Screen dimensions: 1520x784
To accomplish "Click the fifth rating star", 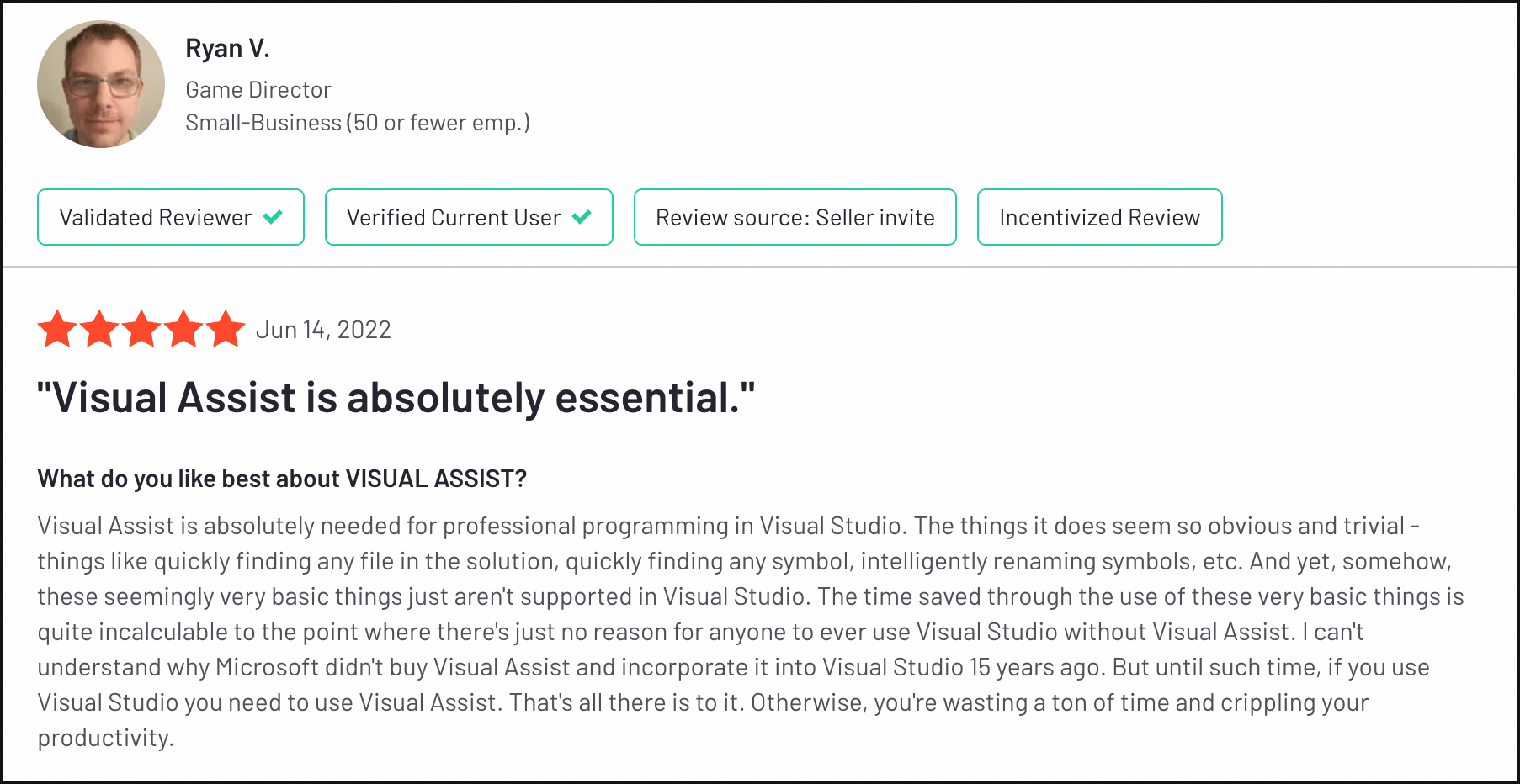I will point(225,329).
